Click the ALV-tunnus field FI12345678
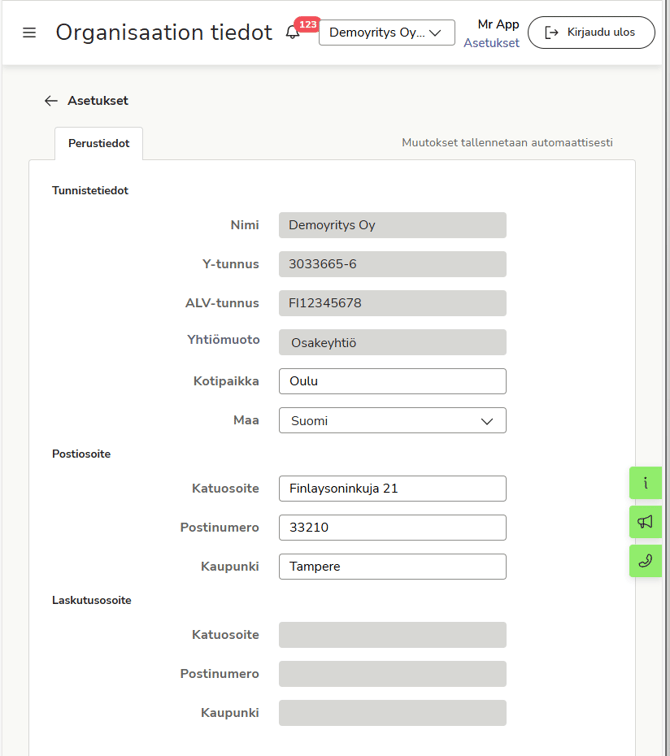This screenshot has width=670, height=756. coord(392,303)
